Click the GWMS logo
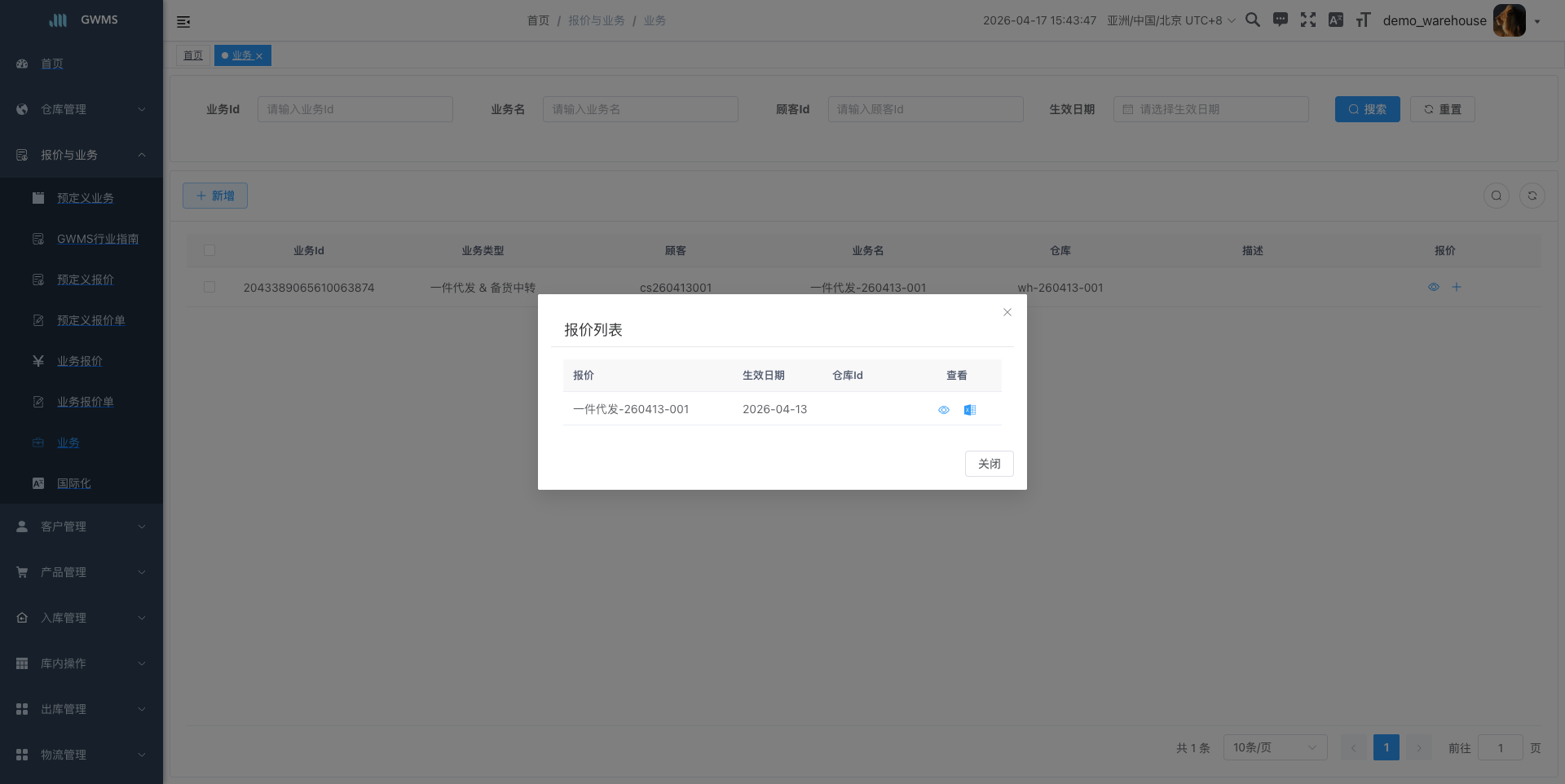This screenshot has height=784, width=1565. 83,20
